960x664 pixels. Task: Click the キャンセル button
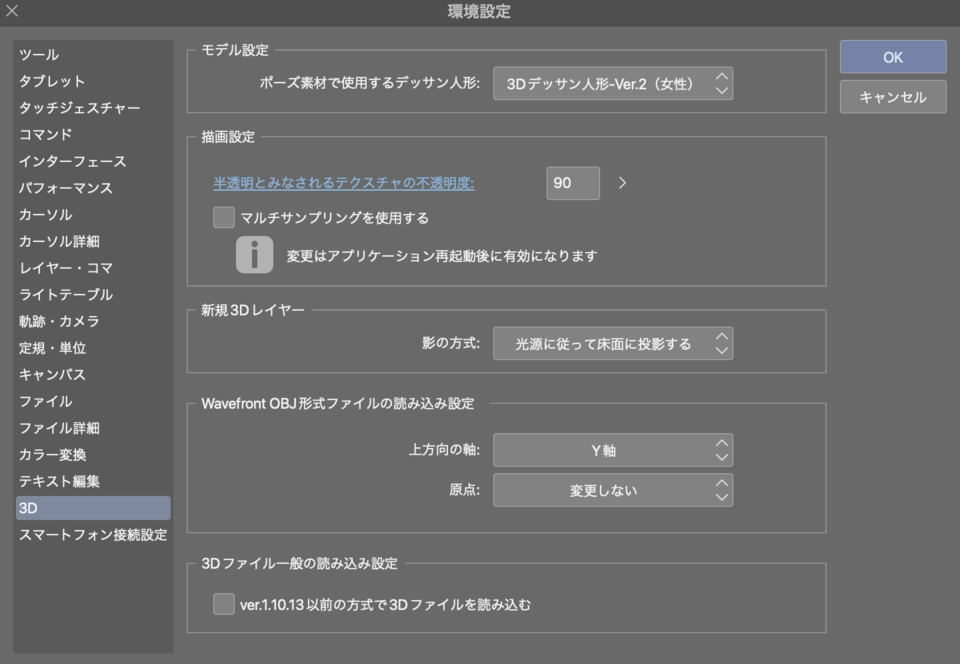pos(893,97)
